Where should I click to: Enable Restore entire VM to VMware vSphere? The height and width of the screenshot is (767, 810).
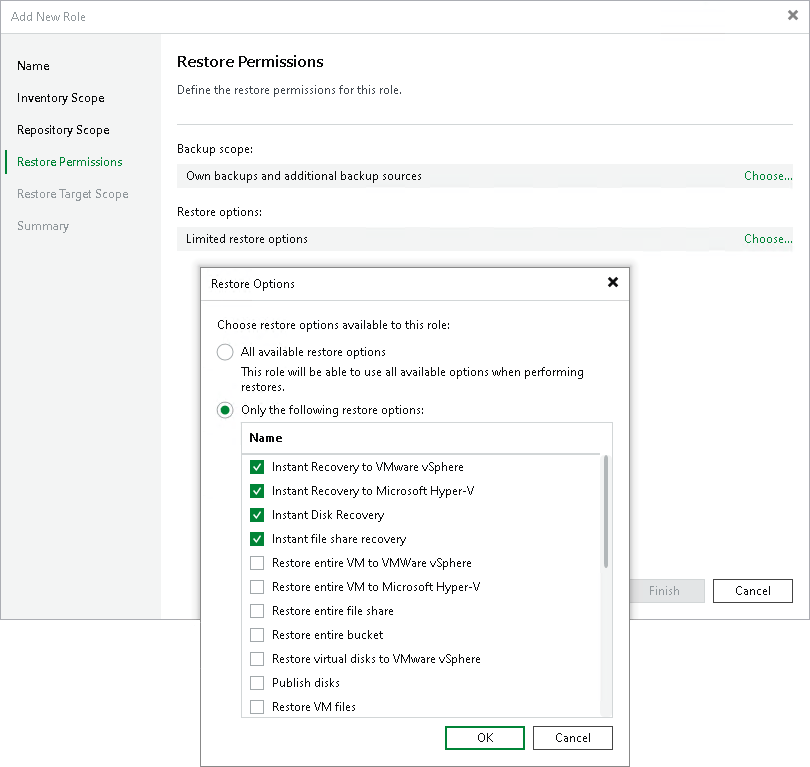coord(257,563)
